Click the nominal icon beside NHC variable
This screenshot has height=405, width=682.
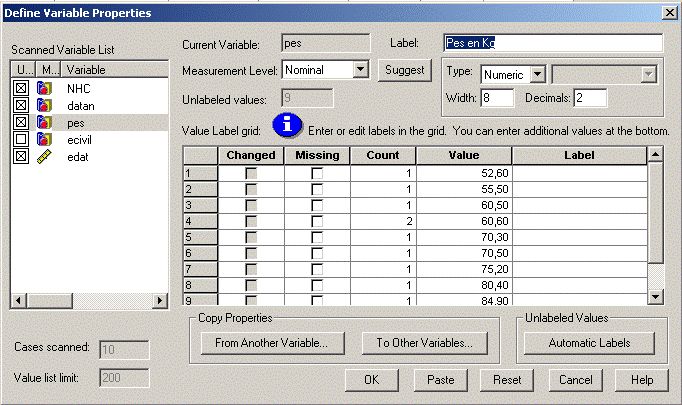coord(44,88)
